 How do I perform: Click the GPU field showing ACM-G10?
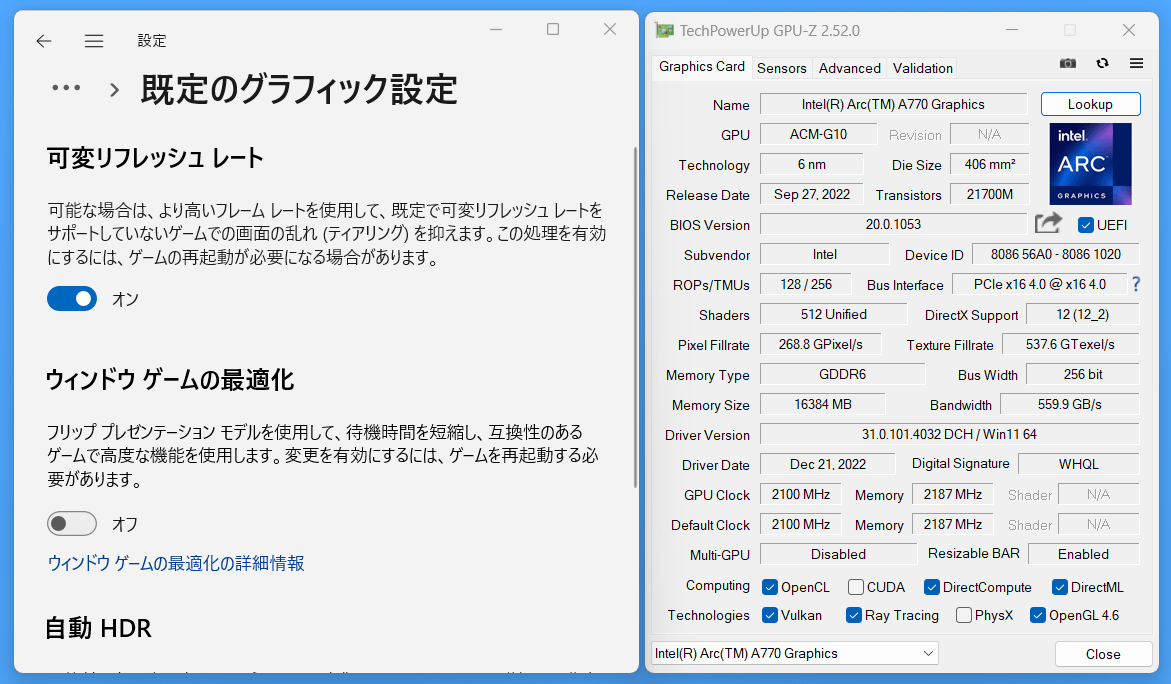819,134
